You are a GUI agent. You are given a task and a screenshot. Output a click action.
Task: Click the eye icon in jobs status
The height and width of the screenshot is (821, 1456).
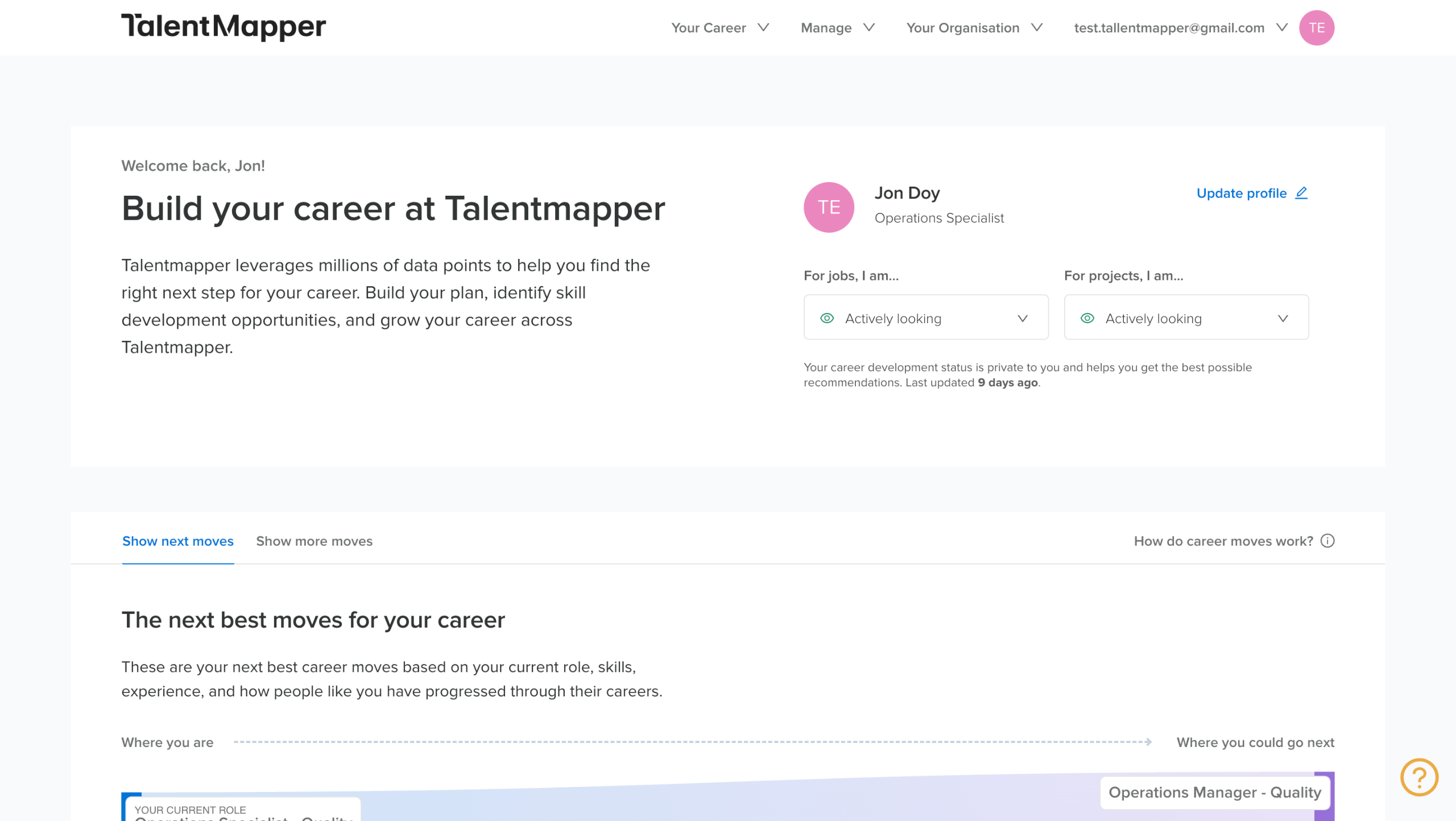[x=827, y=318]
